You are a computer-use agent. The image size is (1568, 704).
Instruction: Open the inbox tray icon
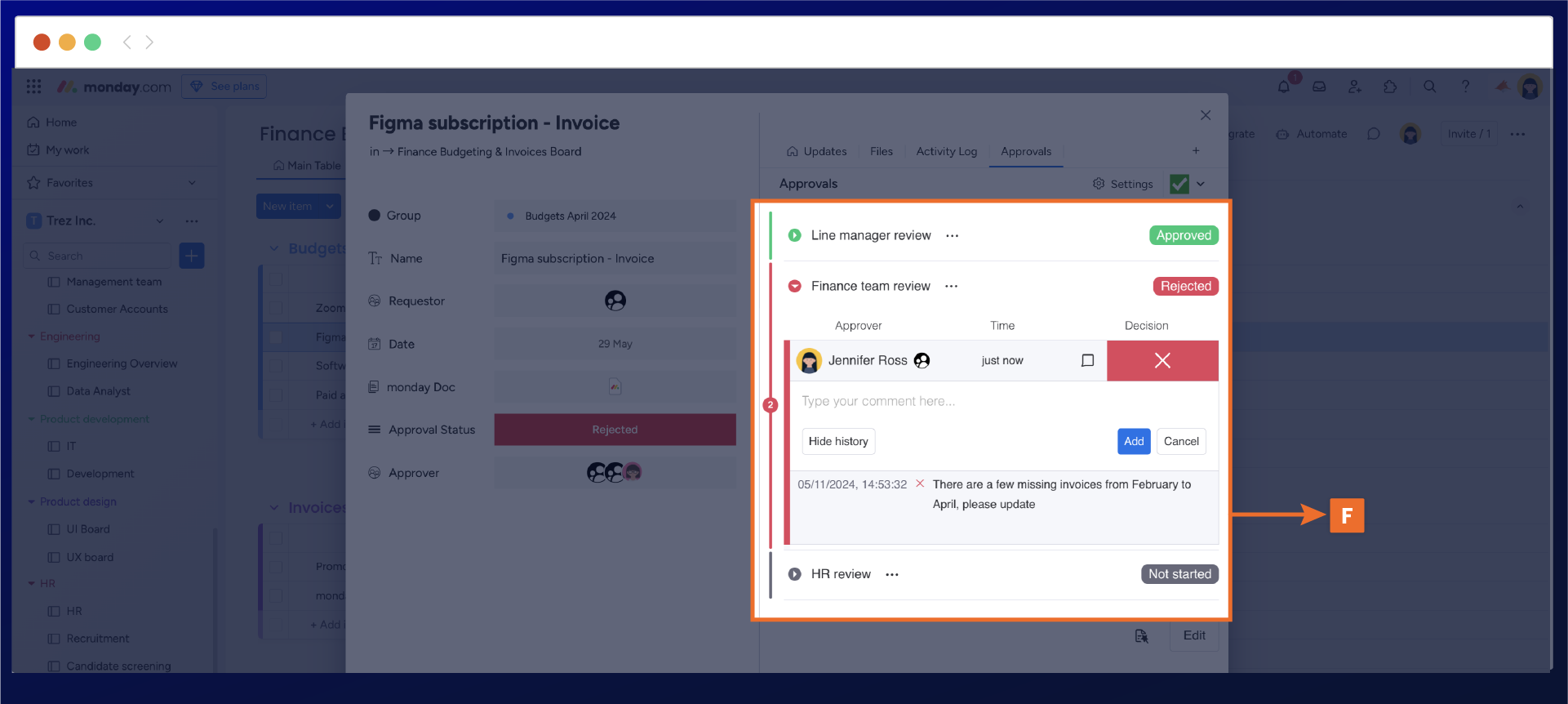[x=1319, y=87]
